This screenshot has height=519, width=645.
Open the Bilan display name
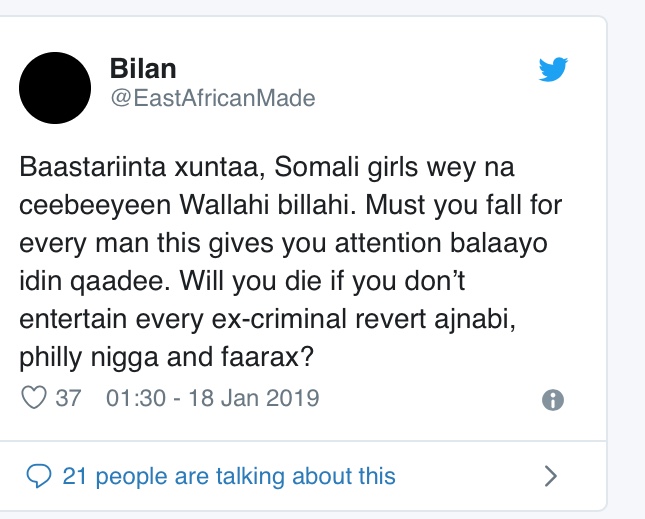pos(143,68)
